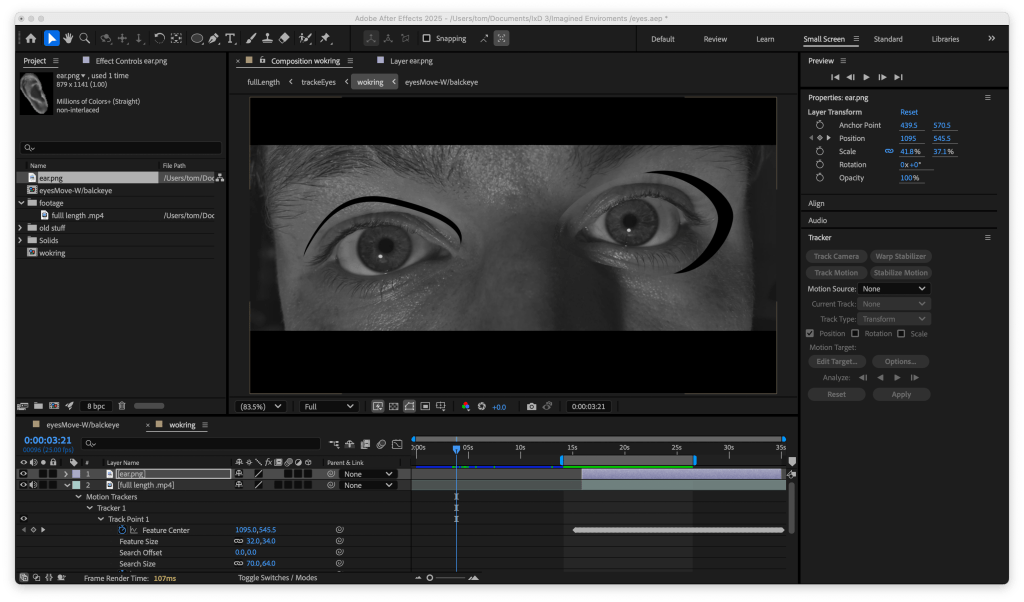Toggle the Opacity stopwatch in Properties
The height and width of the screenshot is (602, 1024).
[x=819, y=178]
